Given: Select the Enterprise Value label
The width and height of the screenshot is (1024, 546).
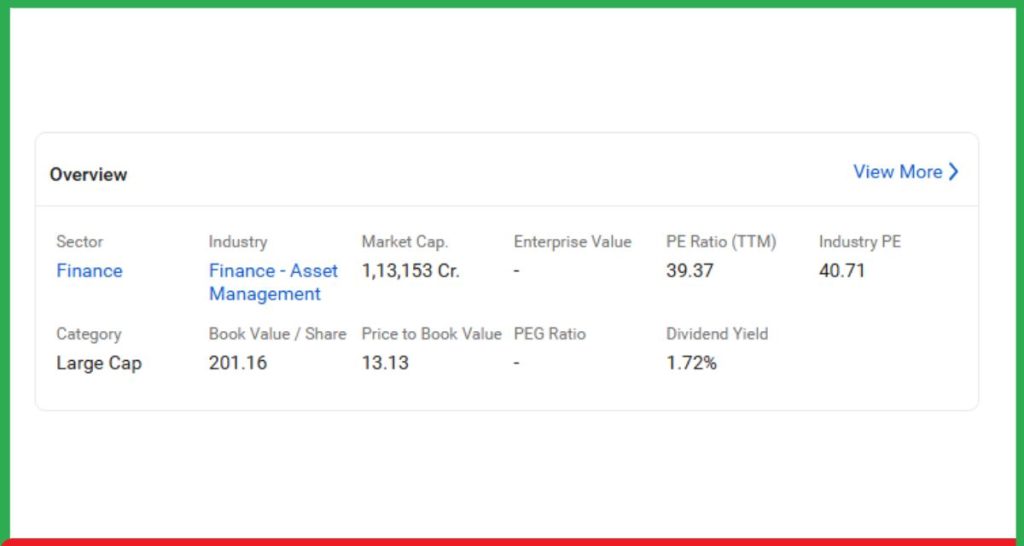Looking at the screenshot, I should tap(572, 241).
